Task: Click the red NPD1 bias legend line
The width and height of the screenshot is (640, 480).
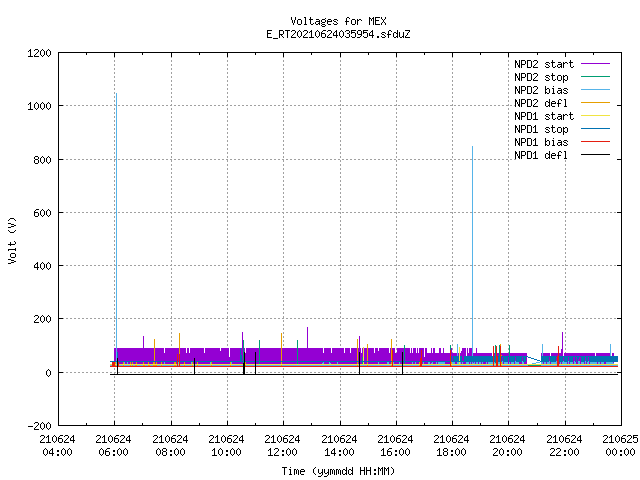Action: 595,142
